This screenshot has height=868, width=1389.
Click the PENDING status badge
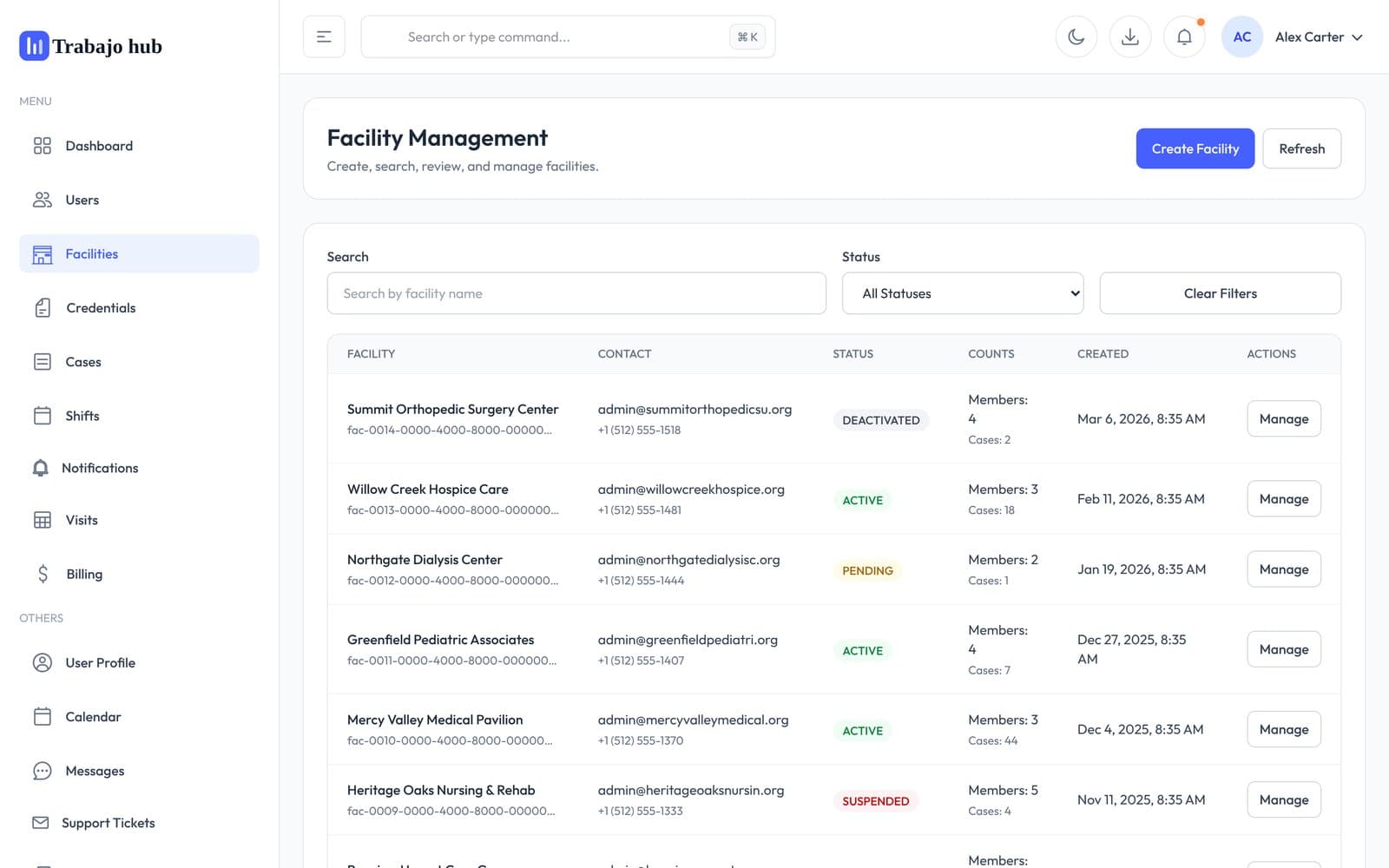point(867,570)
